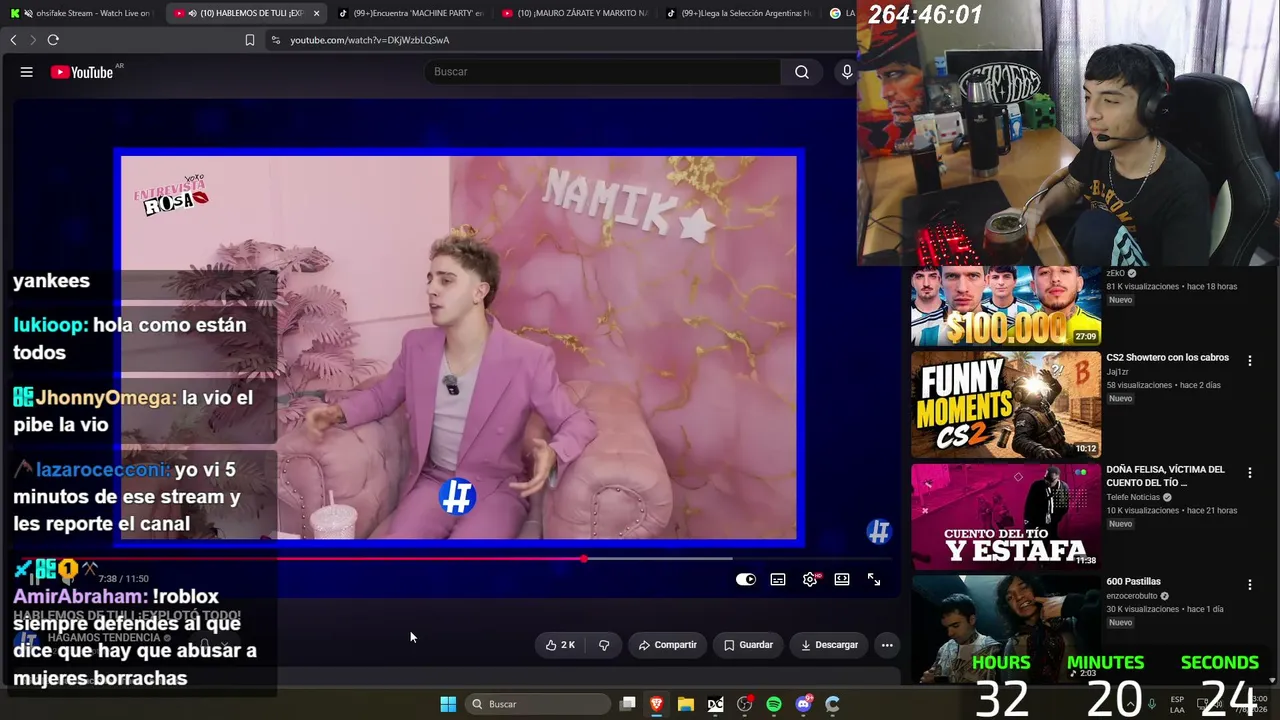Switch to the MACHINE PARTY TikTok tab
This screenshot has width=1280, height=720.
point(410,13)
